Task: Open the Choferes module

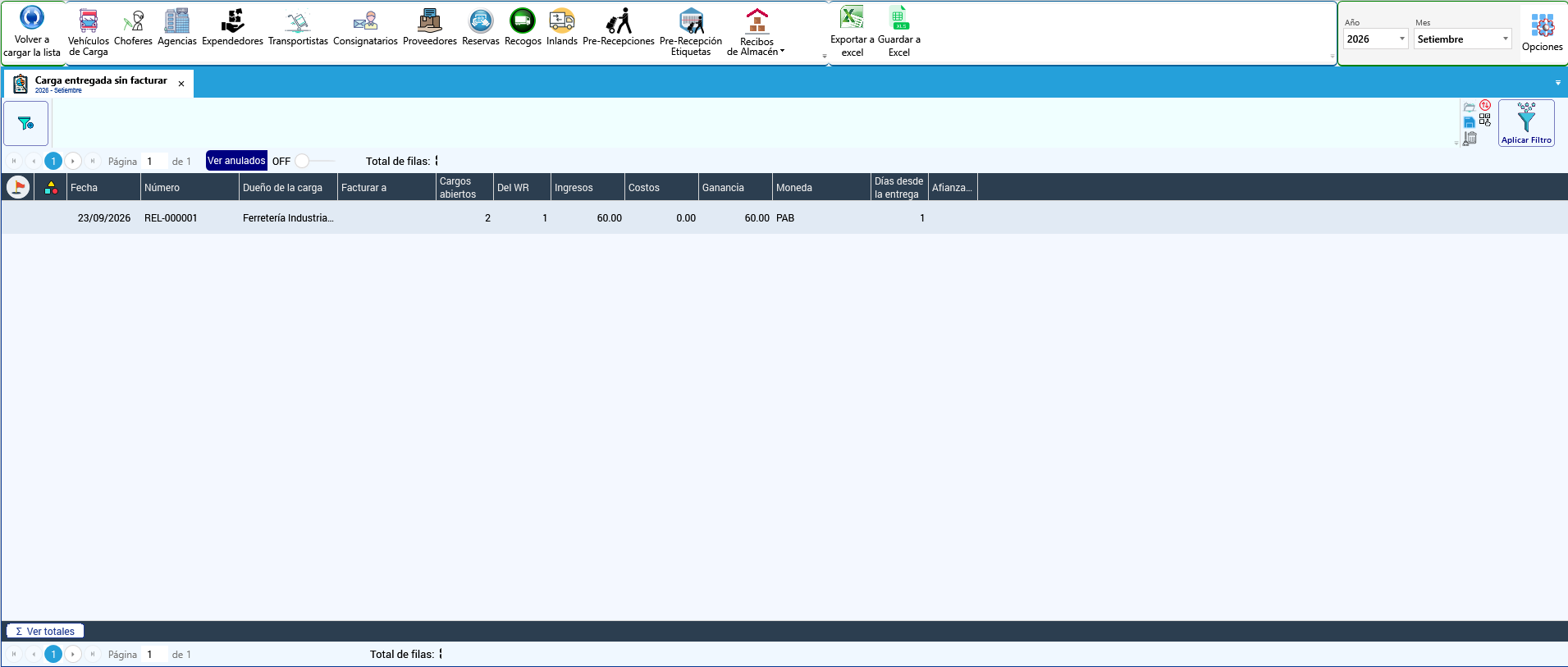Action: coord(133,28)
